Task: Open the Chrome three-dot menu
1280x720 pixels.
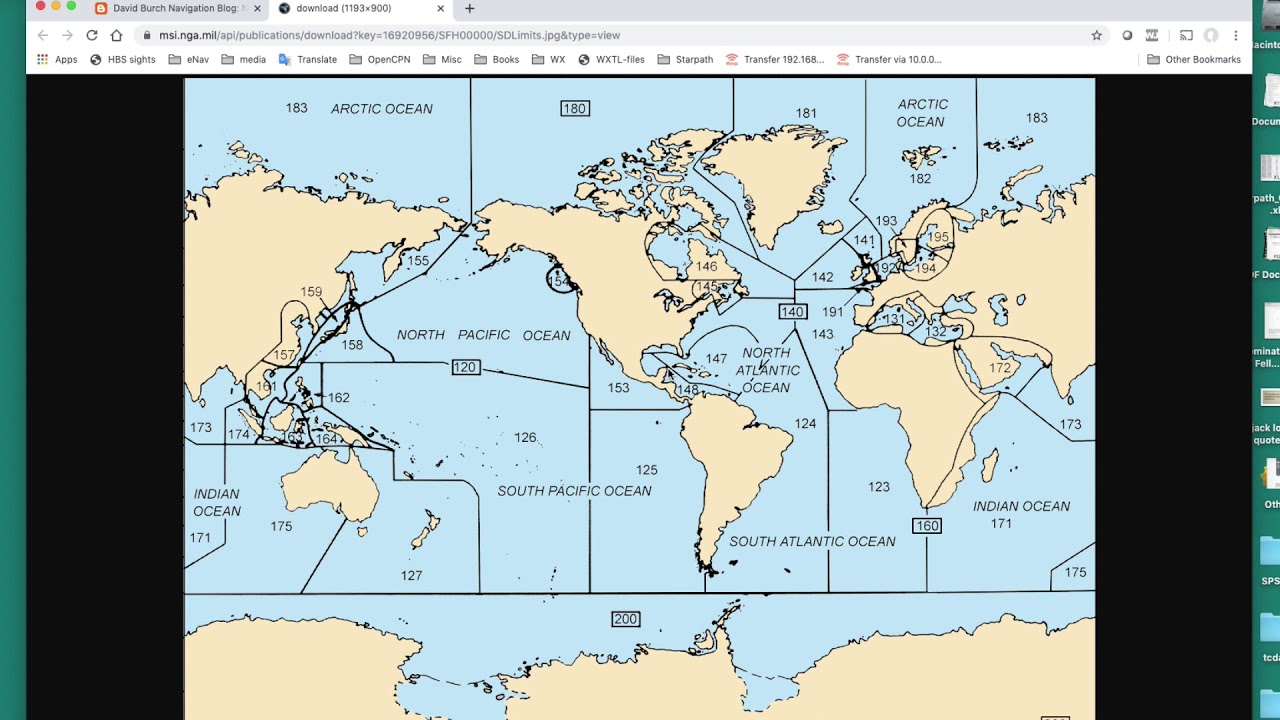Action: pyautogui.click(x=1236, y=35)
